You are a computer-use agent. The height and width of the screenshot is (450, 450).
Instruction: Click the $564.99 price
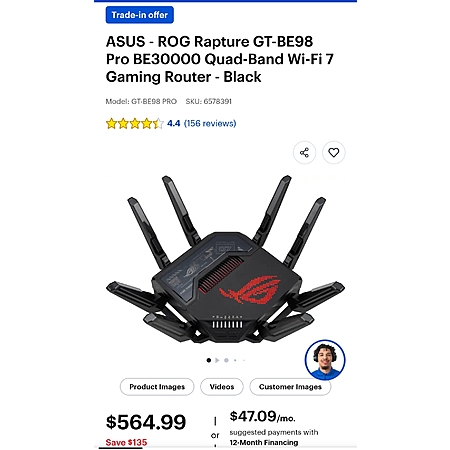click(x=146, y=422)
